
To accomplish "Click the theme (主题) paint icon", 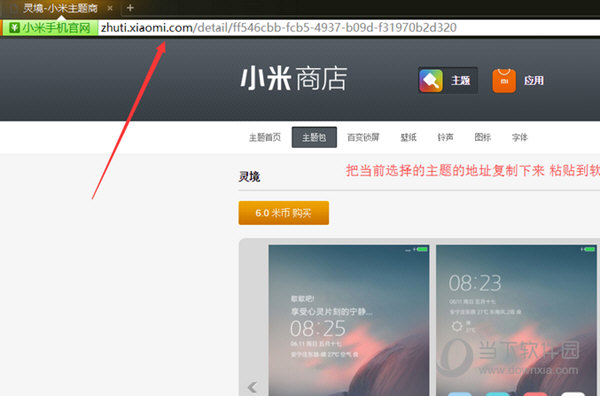I will 431,80.
